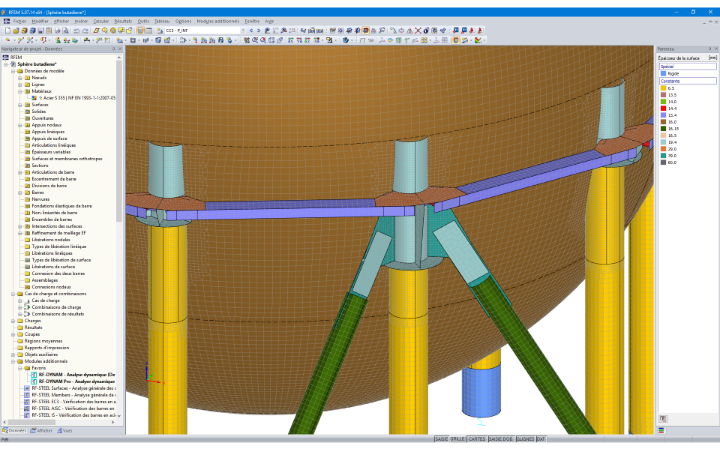720x450 pixels.
Task: Open the Modules additionnels menu
Action: pos(218,21)
